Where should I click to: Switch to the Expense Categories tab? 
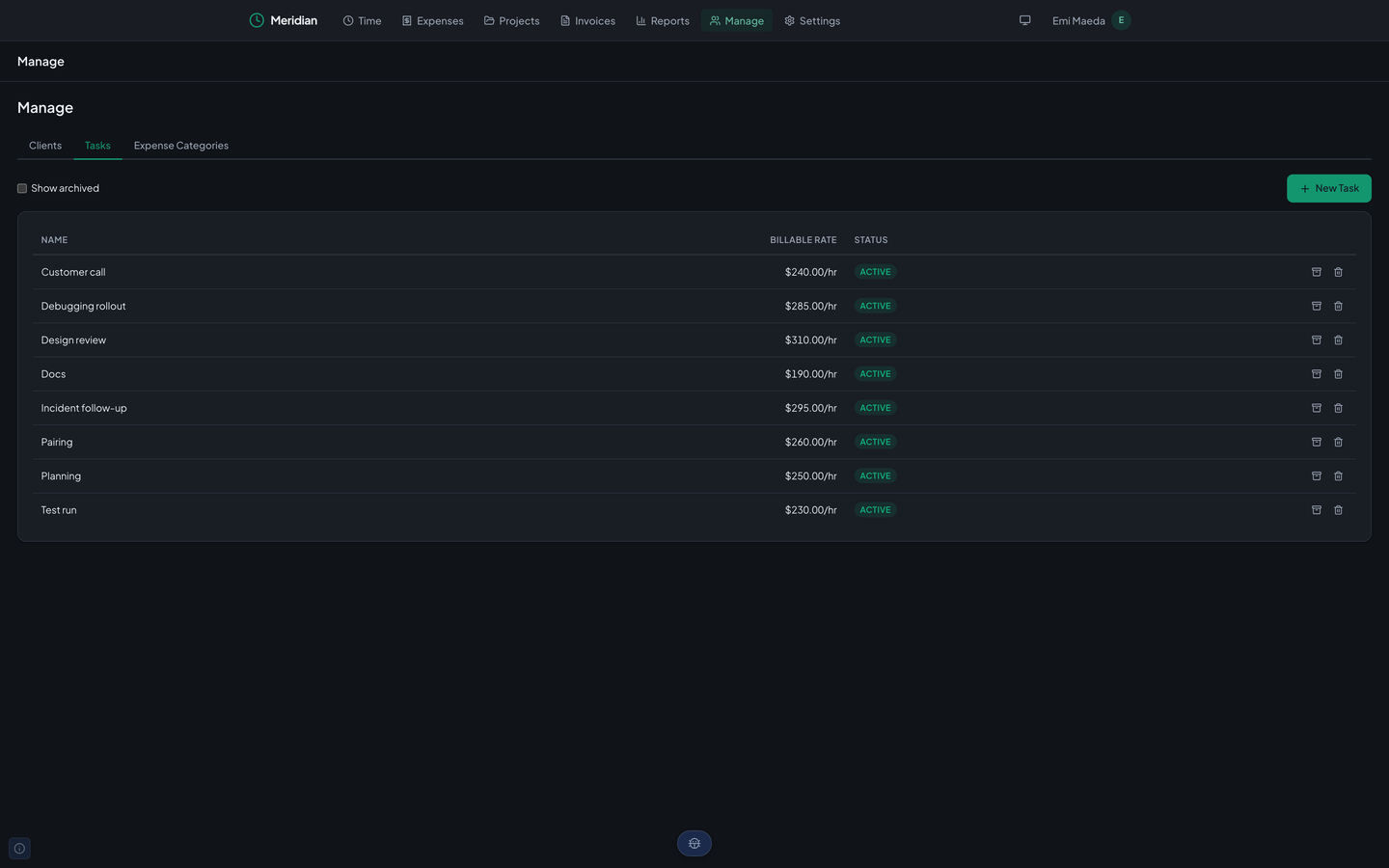pyautogui.click(x=181, y=146)
